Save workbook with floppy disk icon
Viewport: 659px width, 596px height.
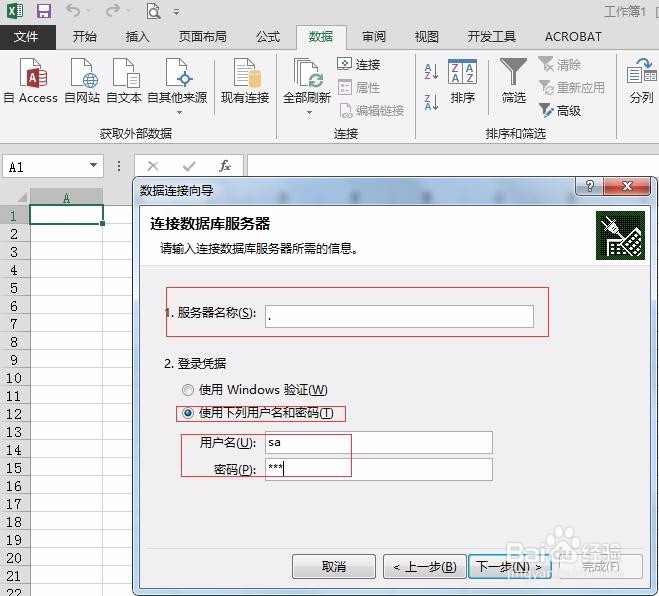pos(44,11)
